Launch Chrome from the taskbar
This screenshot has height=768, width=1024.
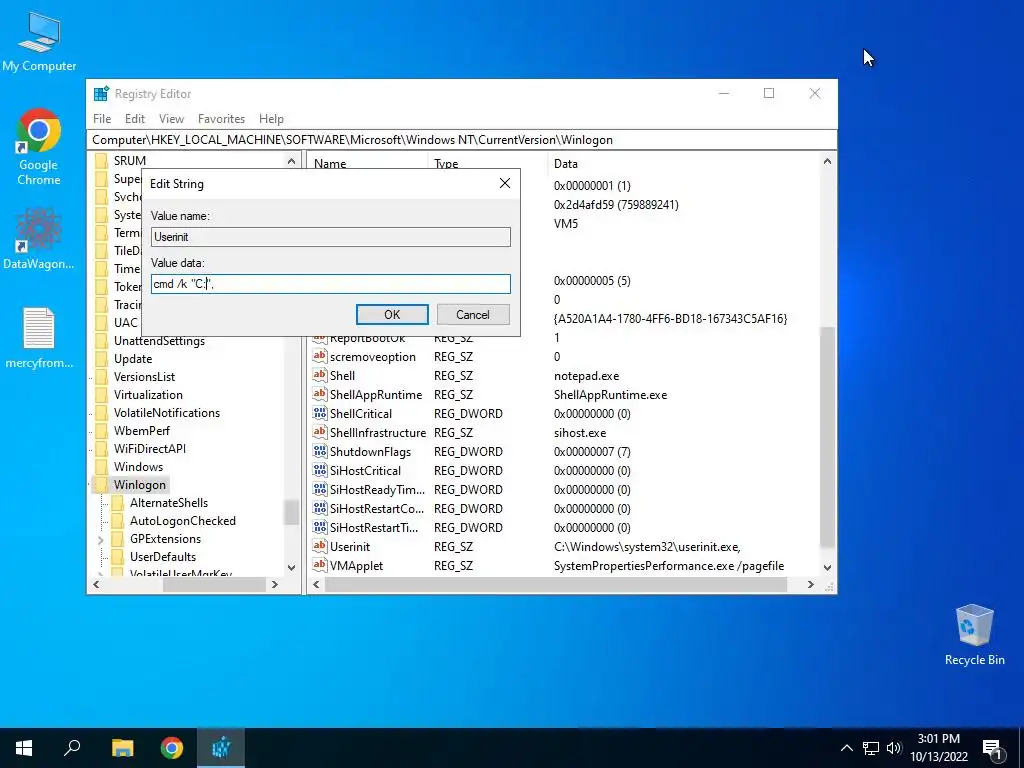tap(172, 748)
